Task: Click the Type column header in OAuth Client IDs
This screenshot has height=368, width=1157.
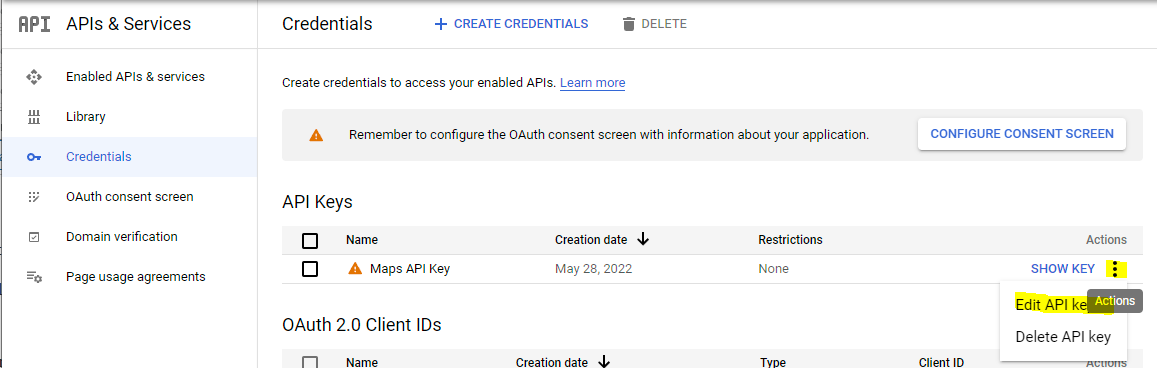Action: [x=772, y=362]
